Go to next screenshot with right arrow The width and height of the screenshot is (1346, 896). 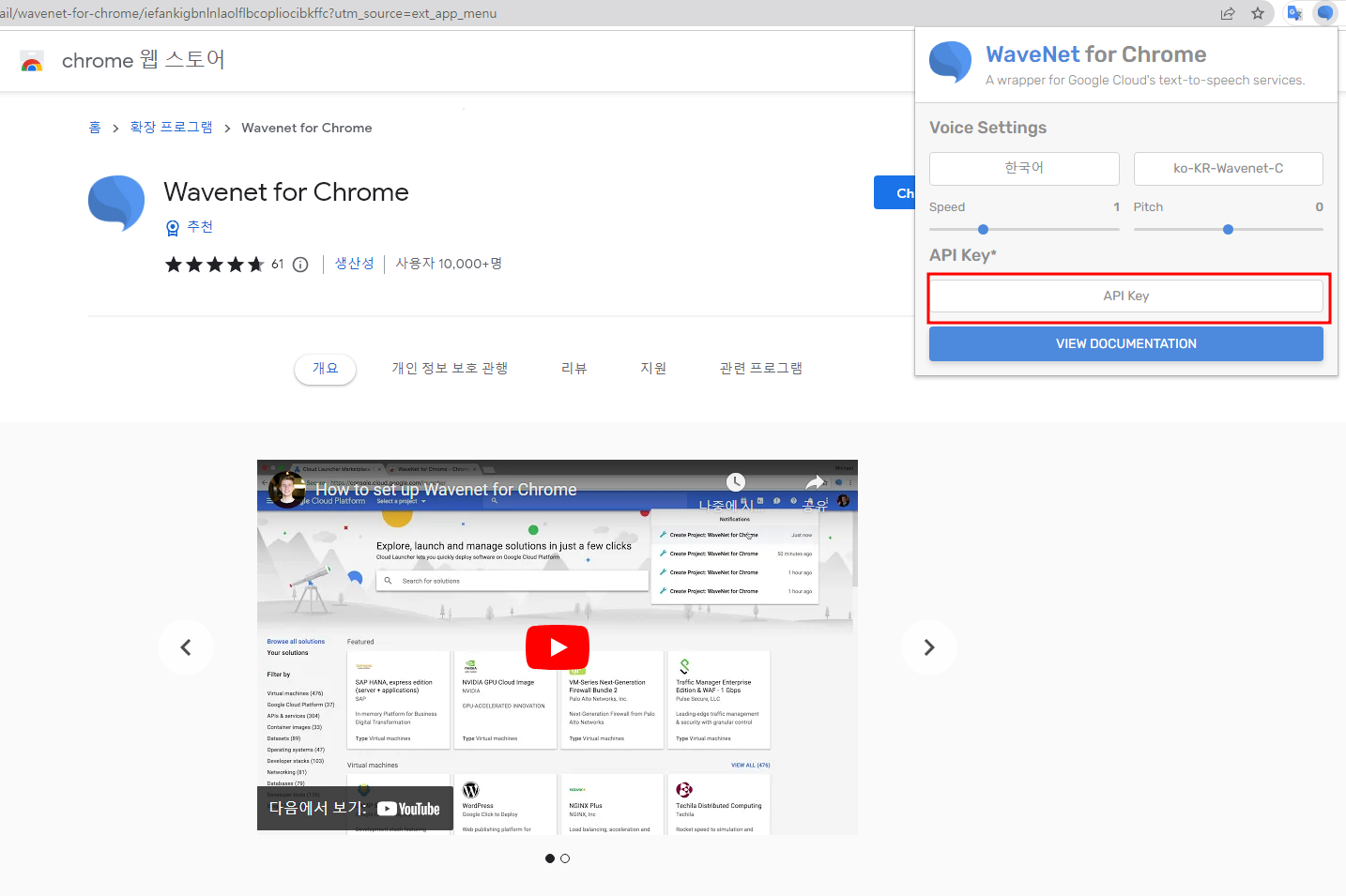click(929, 647)
